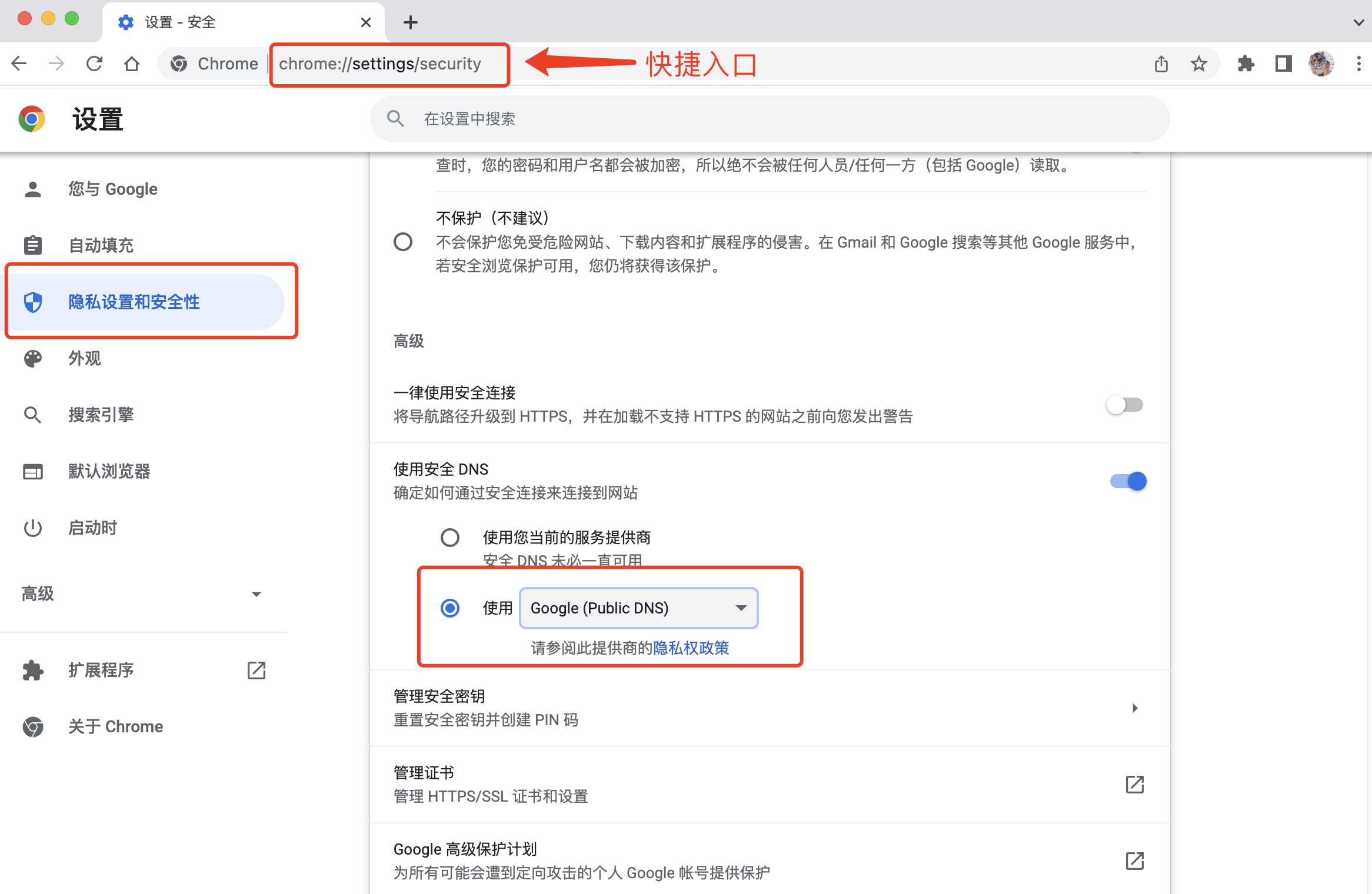Collapse the 高级 section in sidebar
The image size is (1372, 894).
click(257, 594)
